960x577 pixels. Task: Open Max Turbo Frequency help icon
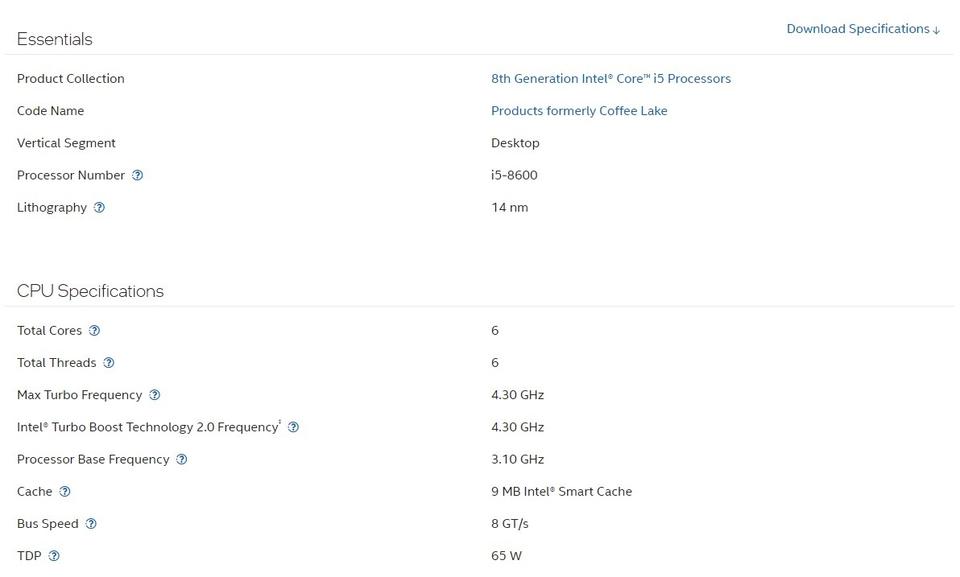154,395
